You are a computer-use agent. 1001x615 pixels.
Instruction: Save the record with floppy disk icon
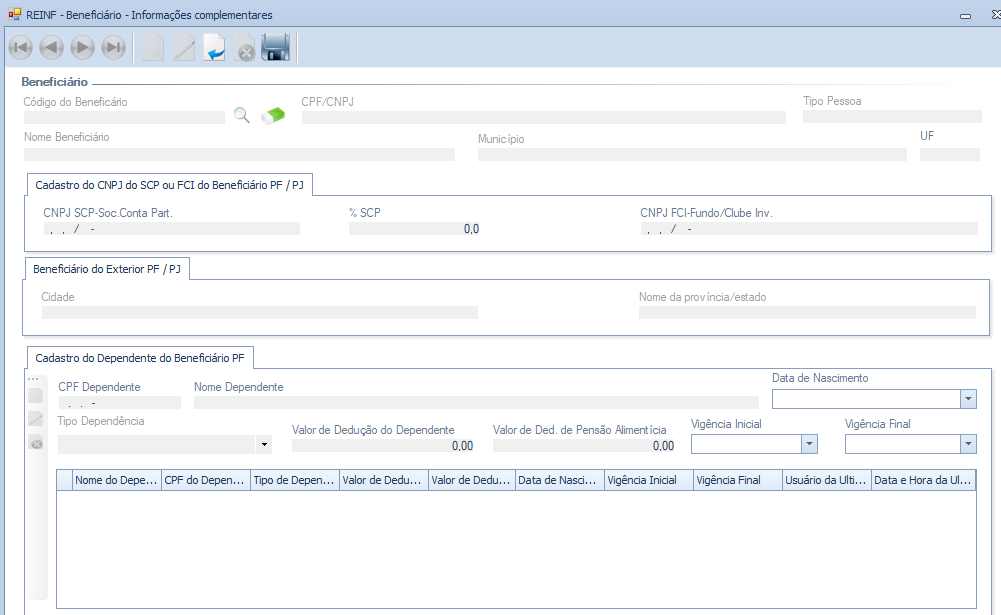pyautogui.click(x=276, y=48)
